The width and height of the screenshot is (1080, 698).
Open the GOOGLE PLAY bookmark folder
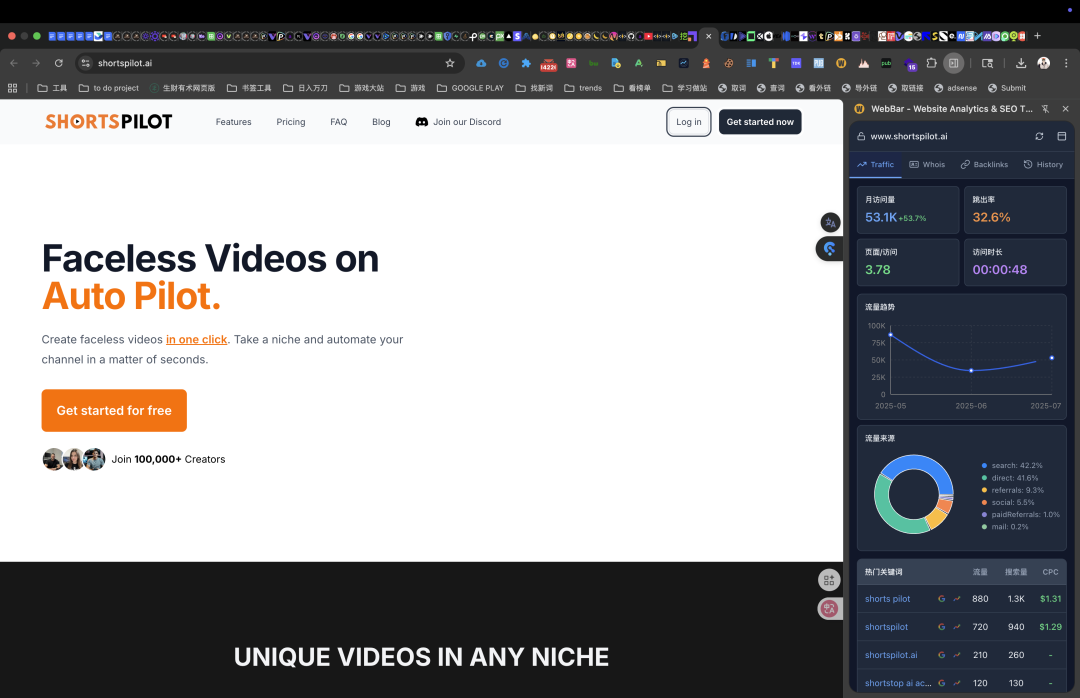tap(470, 88)
